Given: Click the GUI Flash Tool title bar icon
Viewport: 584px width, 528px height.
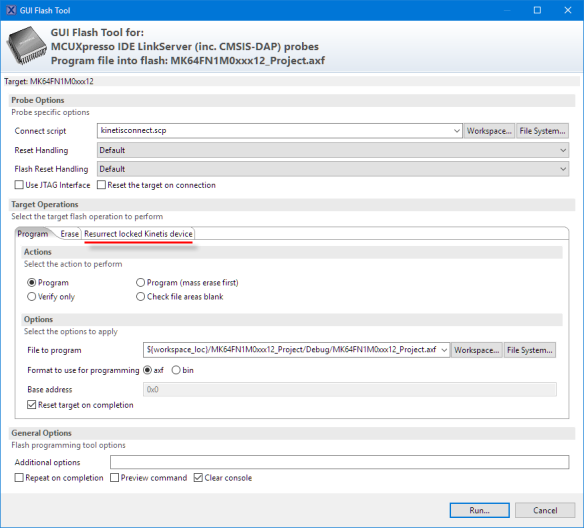Looking at the screenshot, I should (11, 10).
